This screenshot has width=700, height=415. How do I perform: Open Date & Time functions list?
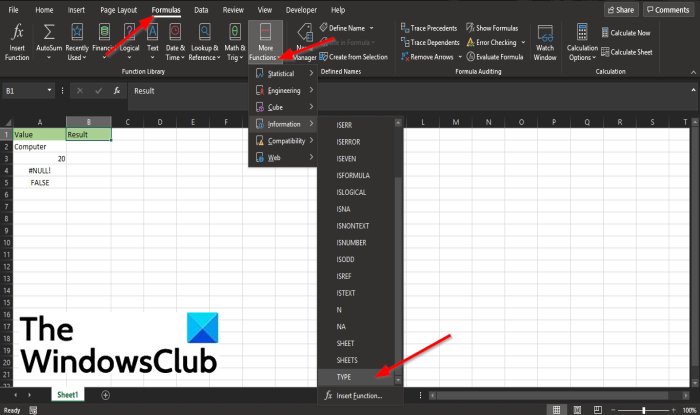(x=175, y=42)
